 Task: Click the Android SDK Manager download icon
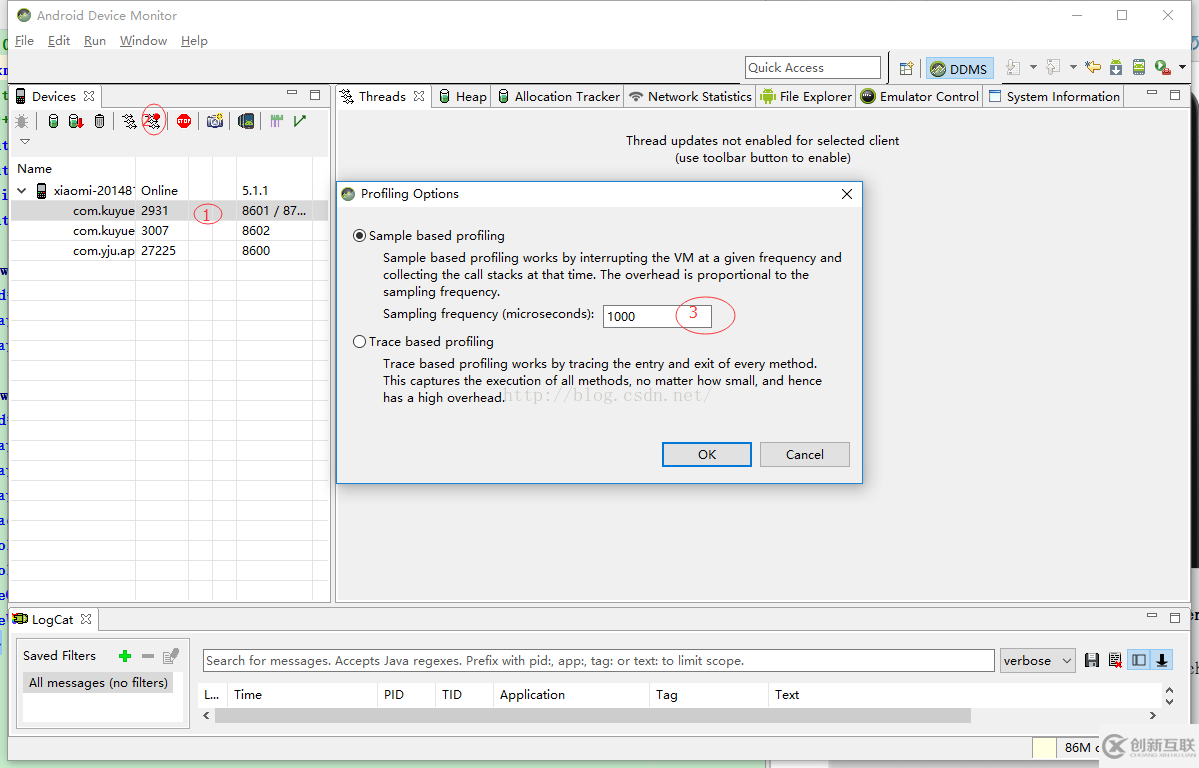(x=1116, y=68)
